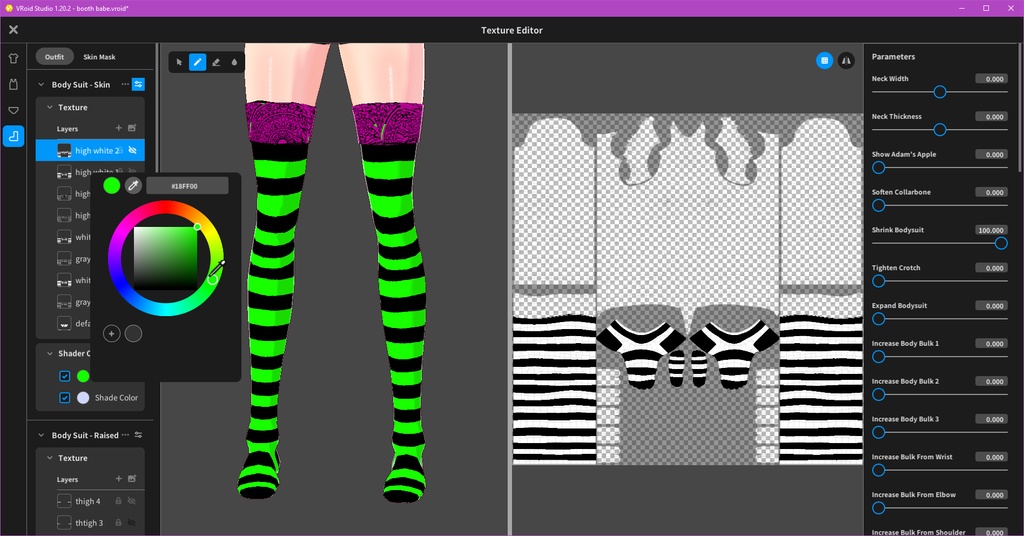
Task: Click the Neck Width value field
Action: (x=991, y=78)
